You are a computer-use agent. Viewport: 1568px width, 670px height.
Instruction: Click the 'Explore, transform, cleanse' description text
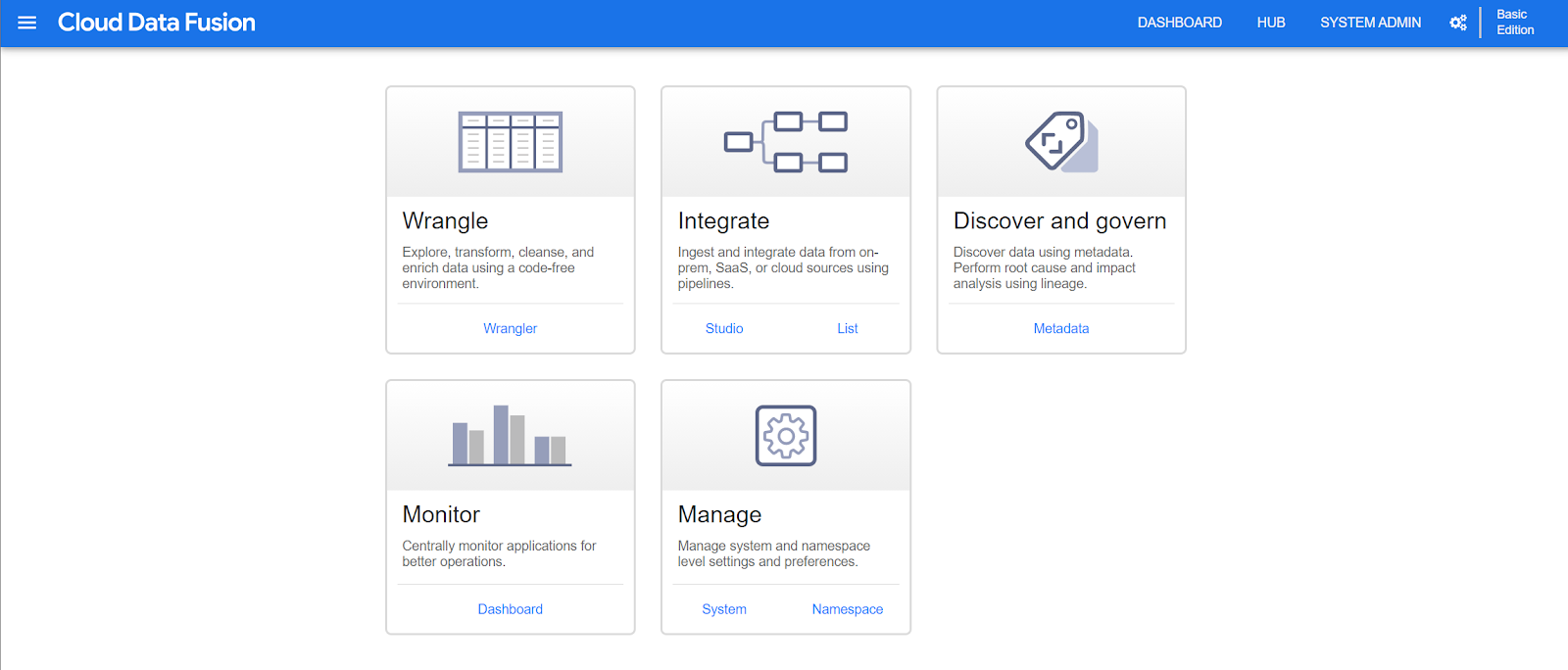pos(498,267)
